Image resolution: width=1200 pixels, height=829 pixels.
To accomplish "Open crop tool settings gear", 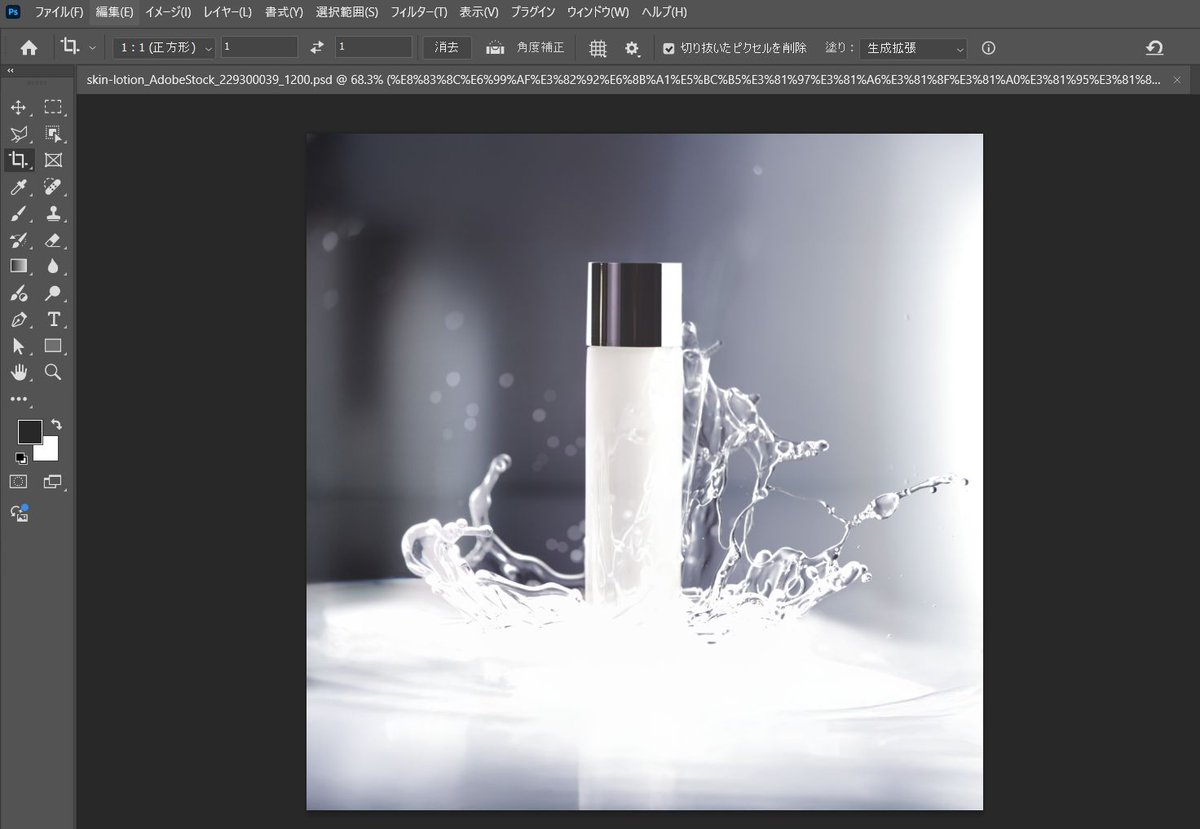I will pyautogui.click(x=631, y=48).
